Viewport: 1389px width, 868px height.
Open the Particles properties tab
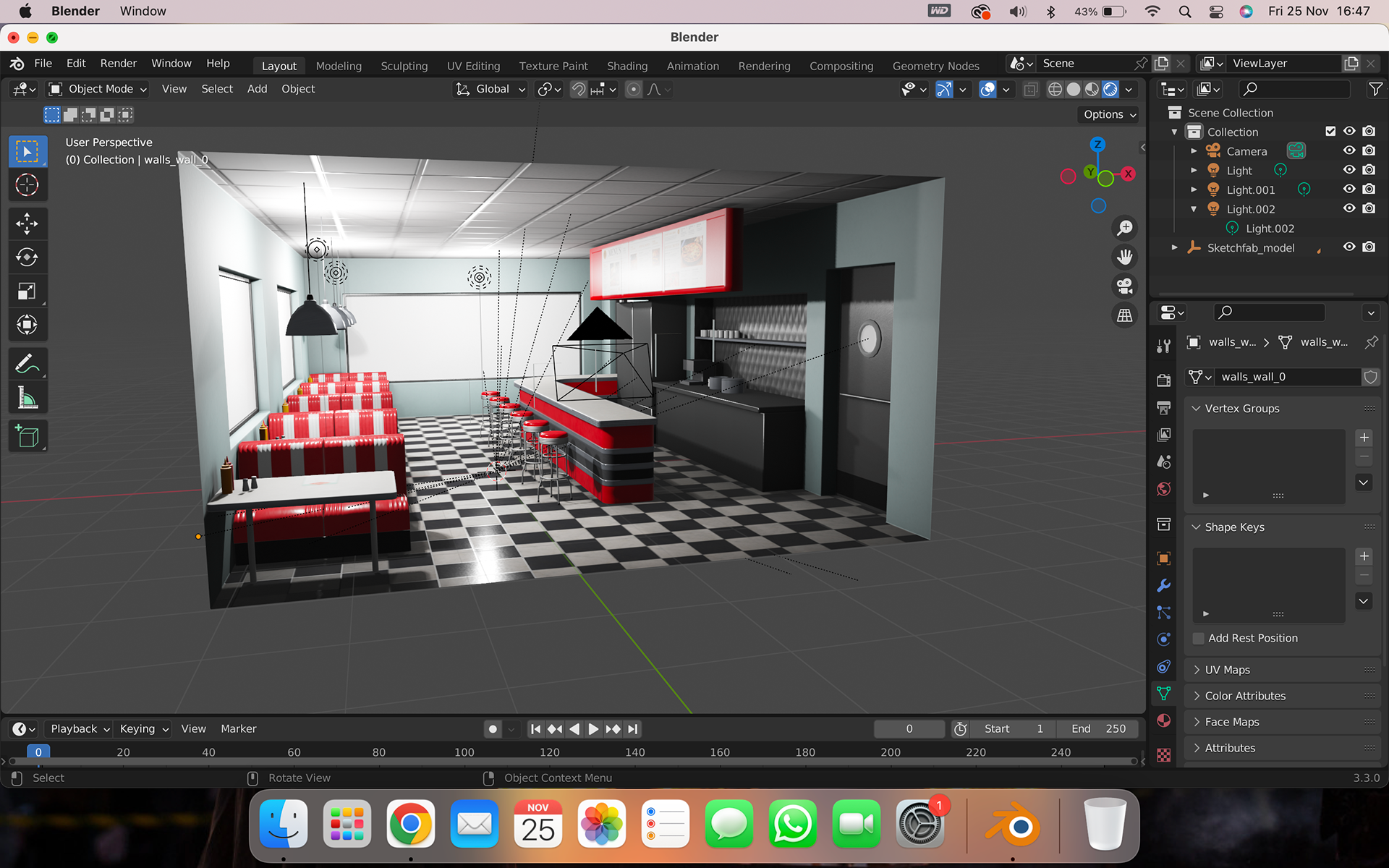(1163, 613)
